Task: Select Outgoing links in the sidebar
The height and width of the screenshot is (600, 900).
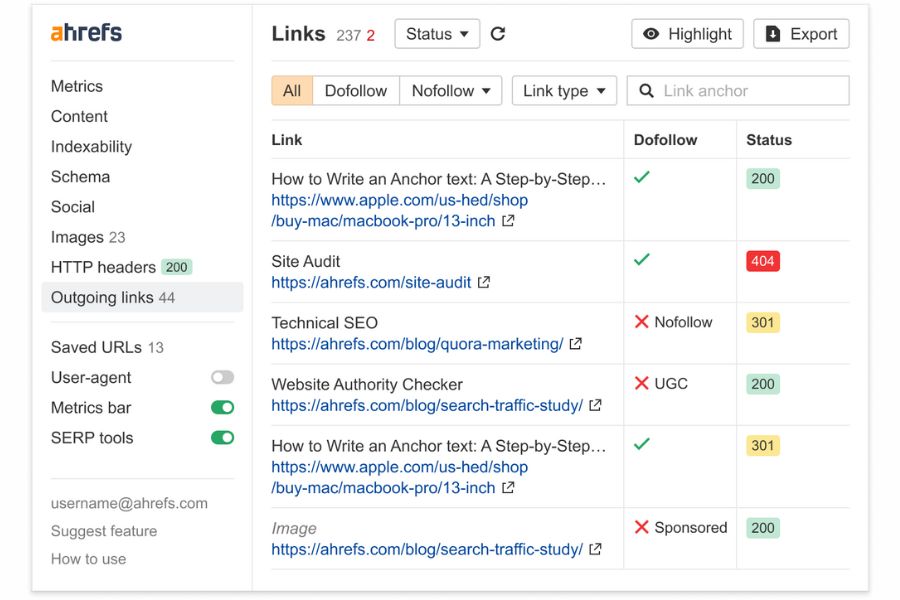Action: pos(142,297)
